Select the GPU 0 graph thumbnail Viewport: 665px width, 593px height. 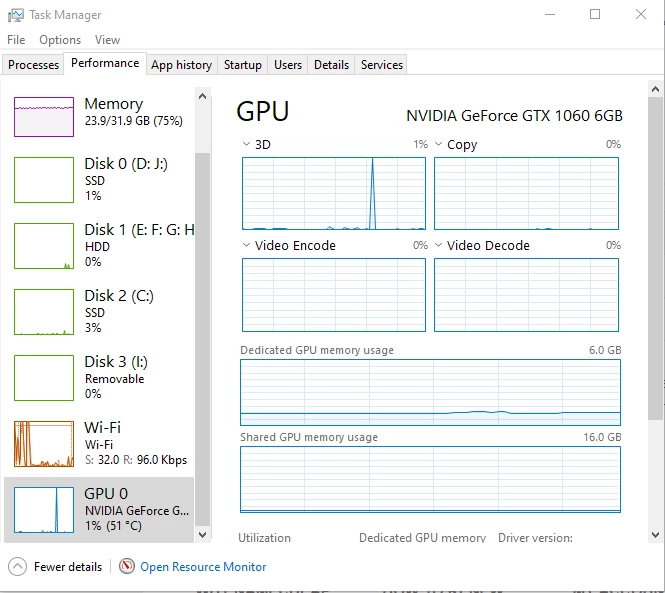click(x=44, y=510)
